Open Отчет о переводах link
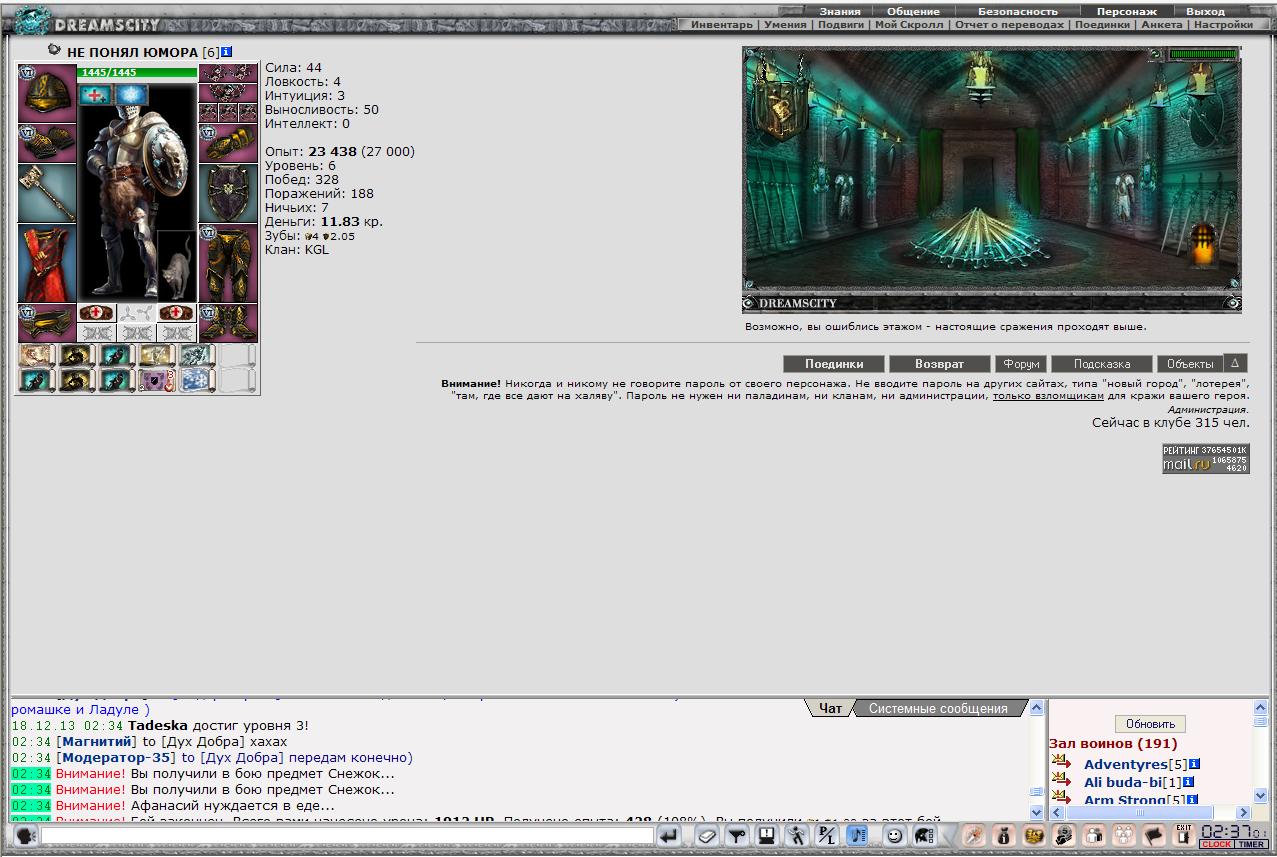This screenshot has width=1277, height=857. tap(1011, 24)
